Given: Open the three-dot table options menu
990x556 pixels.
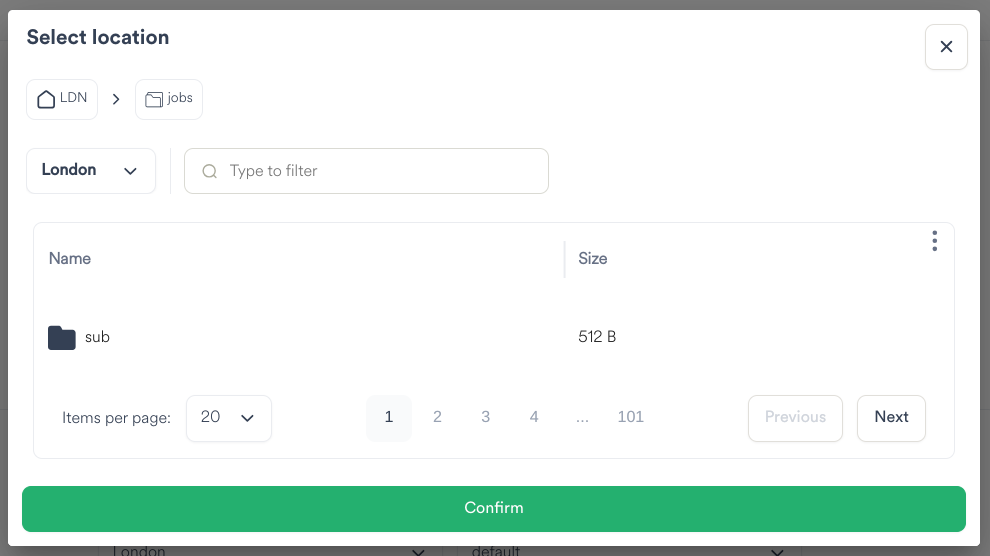Looking at the screenshot, I should point(934,241).
